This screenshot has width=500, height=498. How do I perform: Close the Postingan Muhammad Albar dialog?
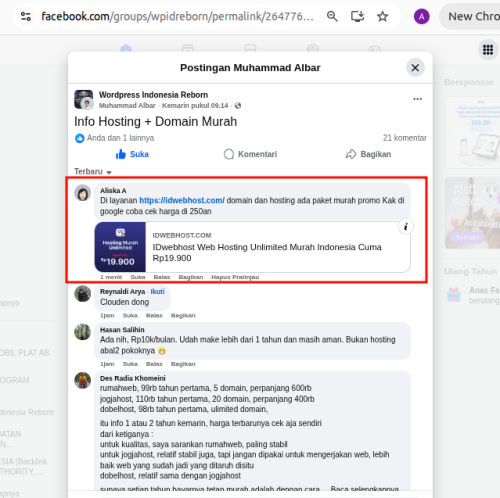415,68
